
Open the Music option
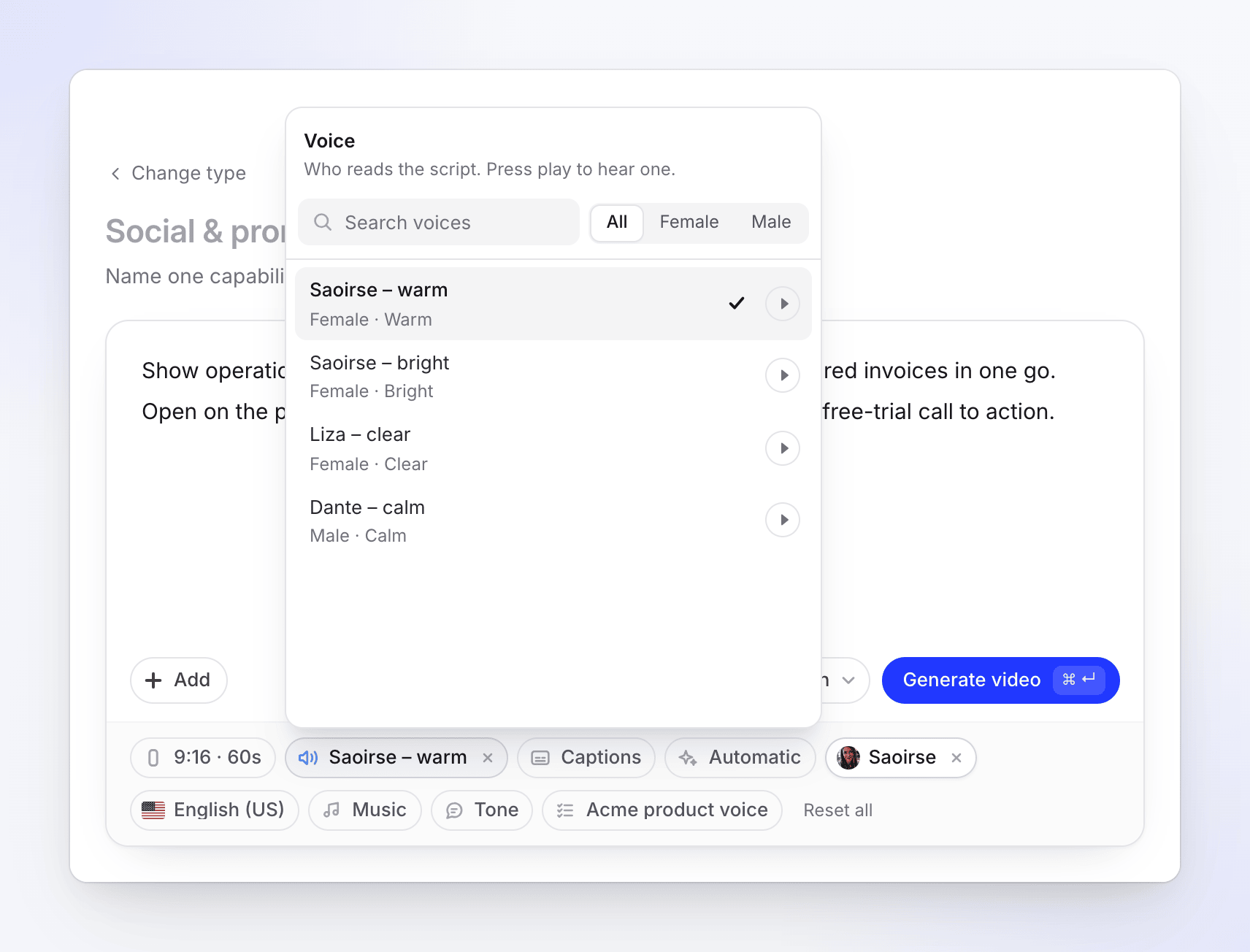click(365, 810)
